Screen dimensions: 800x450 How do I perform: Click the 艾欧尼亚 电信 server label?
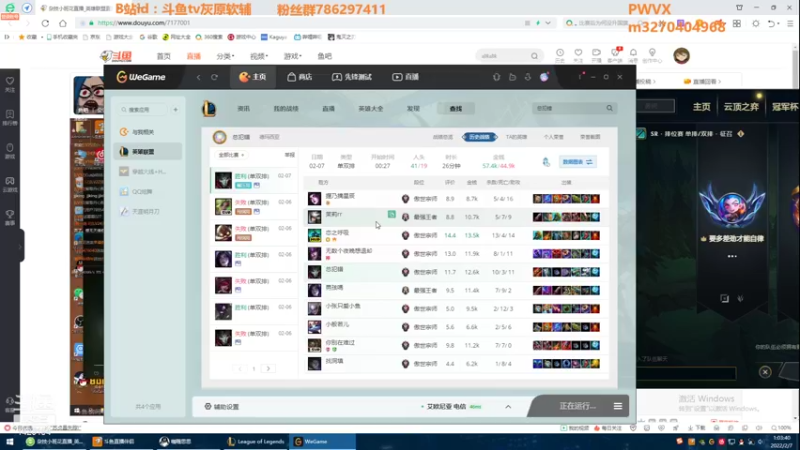(446, 407)
